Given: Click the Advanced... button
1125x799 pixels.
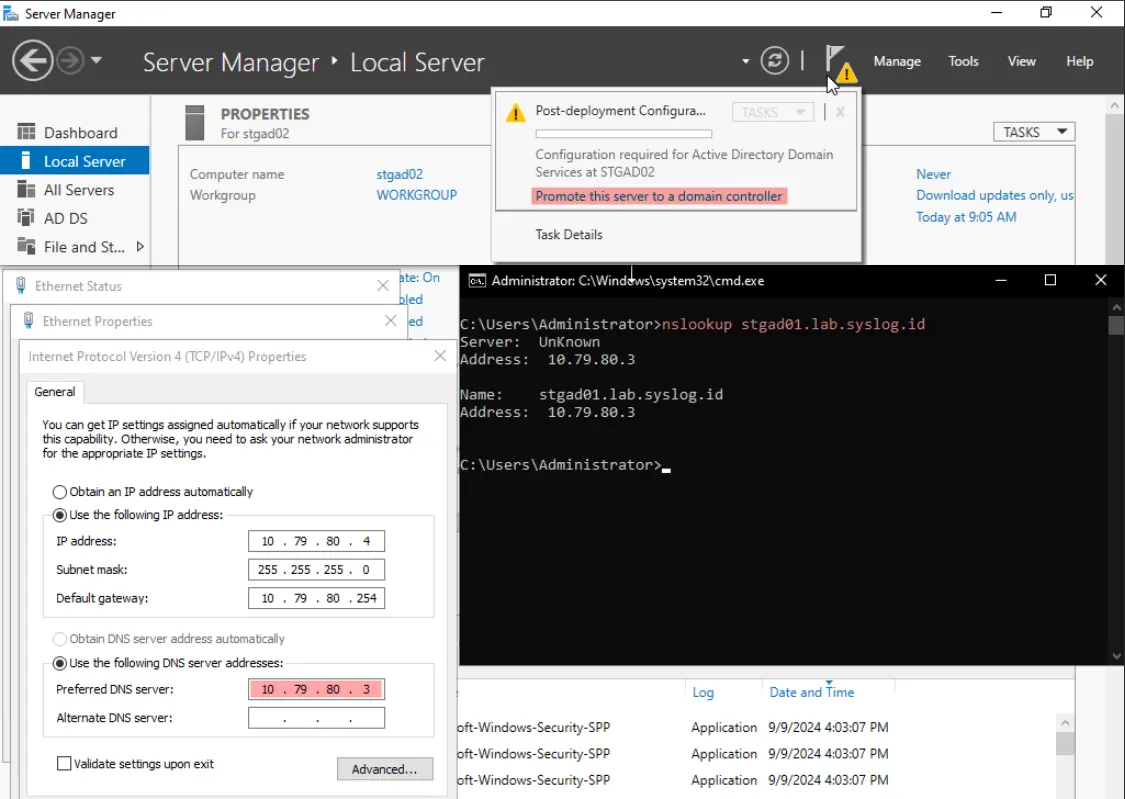Looking at the screenshot, I should (x=385, y=769).
